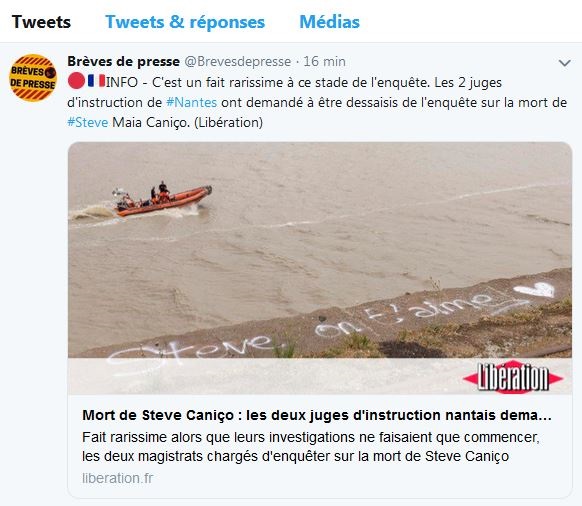This screenshot has width=582, height=506.
Task: Click the @Brevesdepresse handle
Action: click(238, 61)
